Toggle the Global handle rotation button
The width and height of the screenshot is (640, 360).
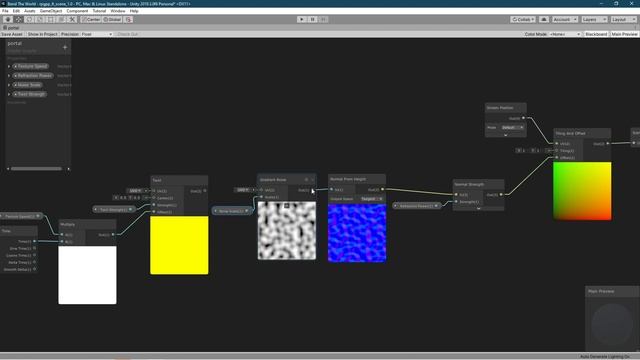pyautogui.click(x=112, y=20)
